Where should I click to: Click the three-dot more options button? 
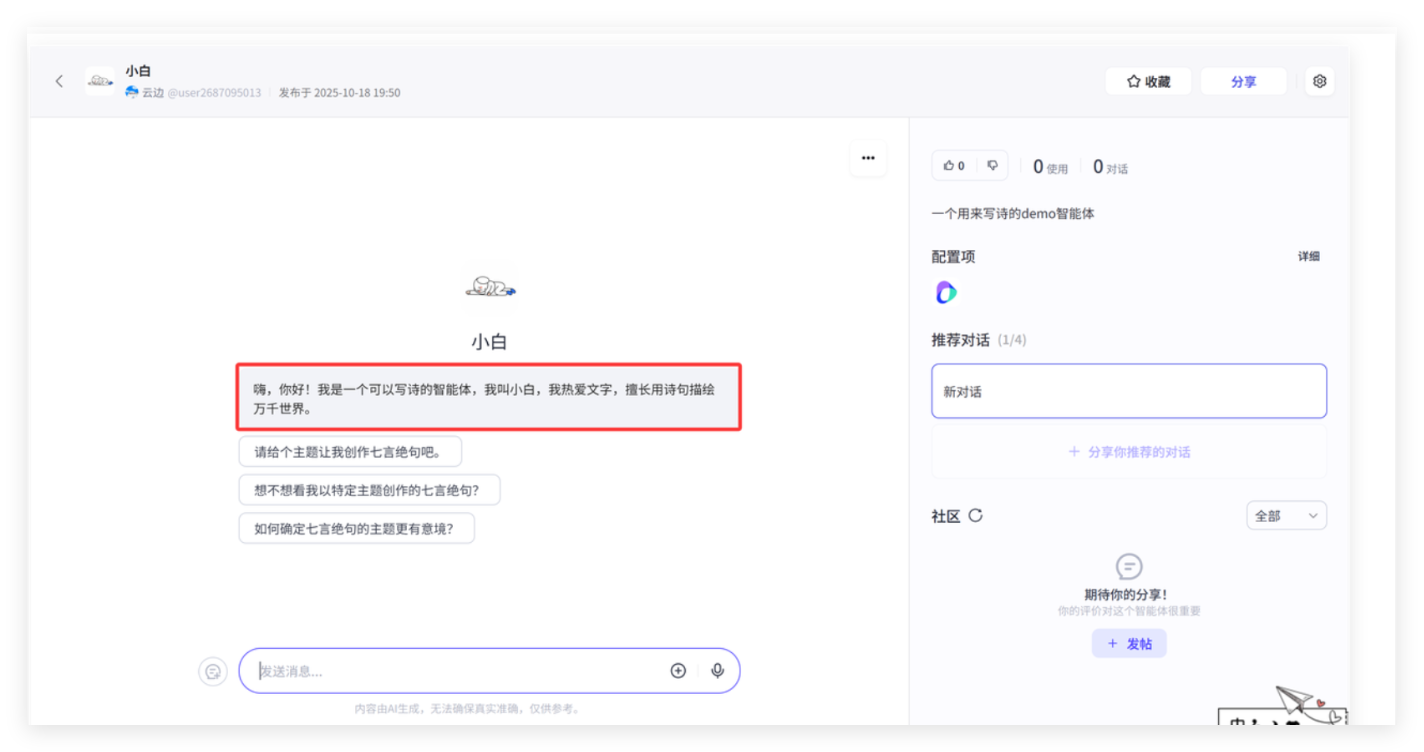(x=867, y=158)
